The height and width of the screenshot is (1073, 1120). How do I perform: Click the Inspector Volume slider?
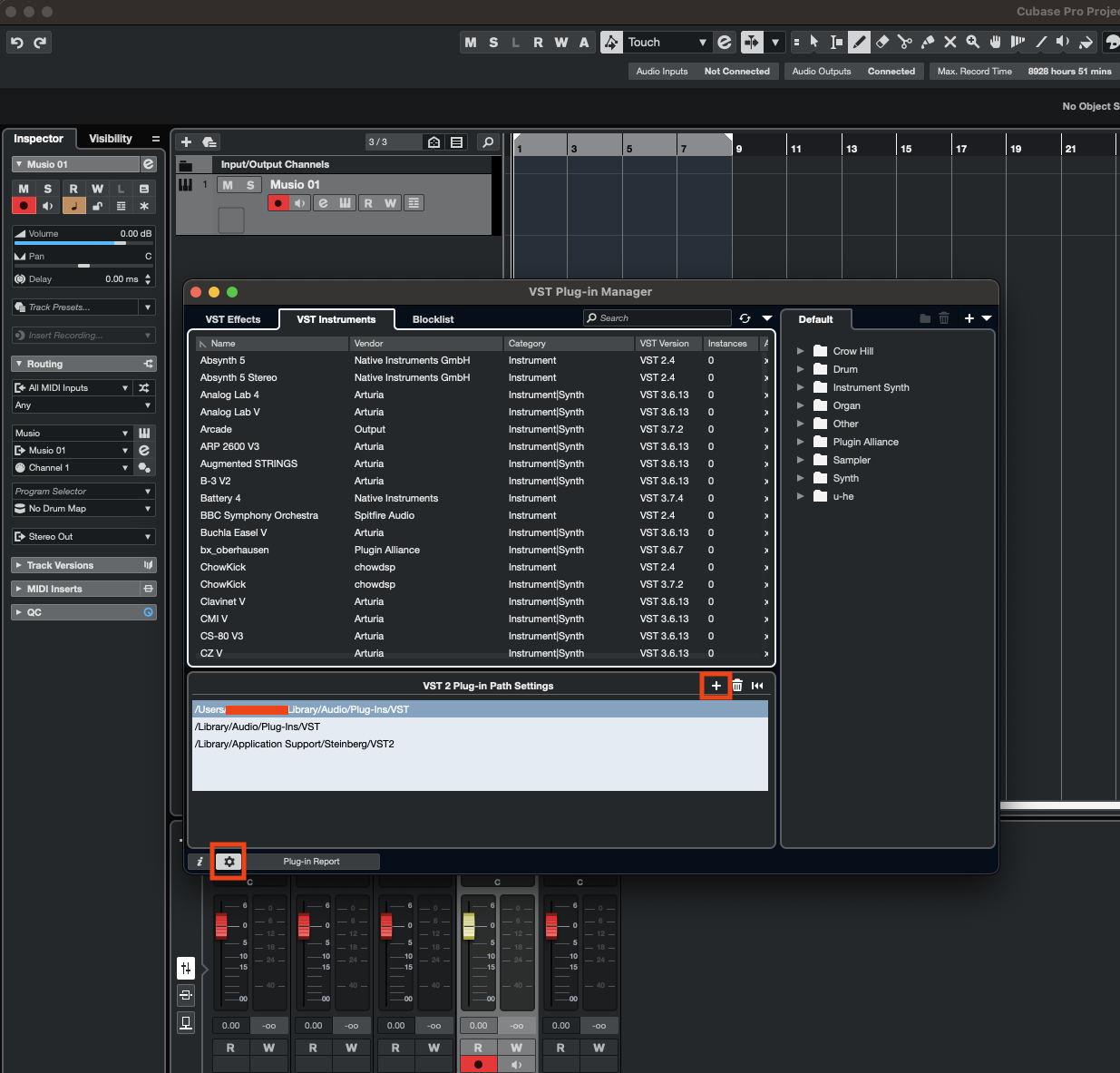point(83,242)
